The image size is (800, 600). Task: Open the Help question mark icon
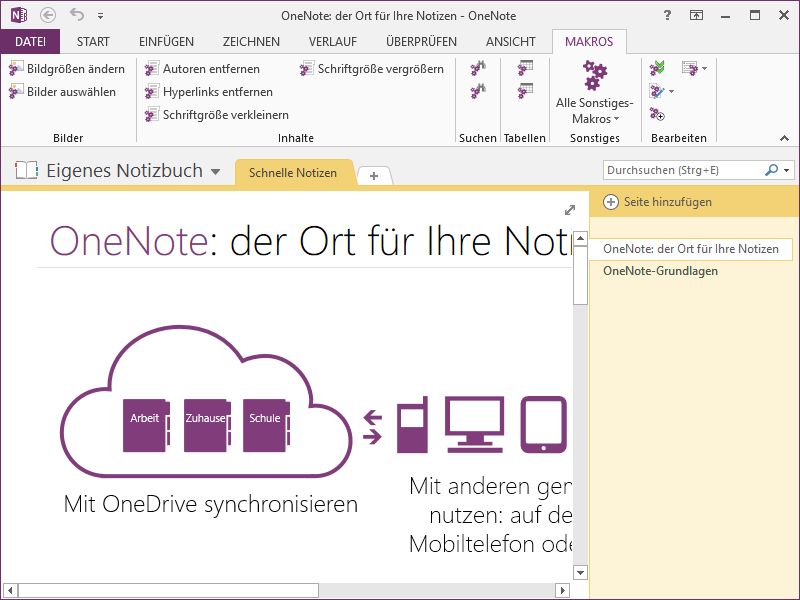point(667,15)
